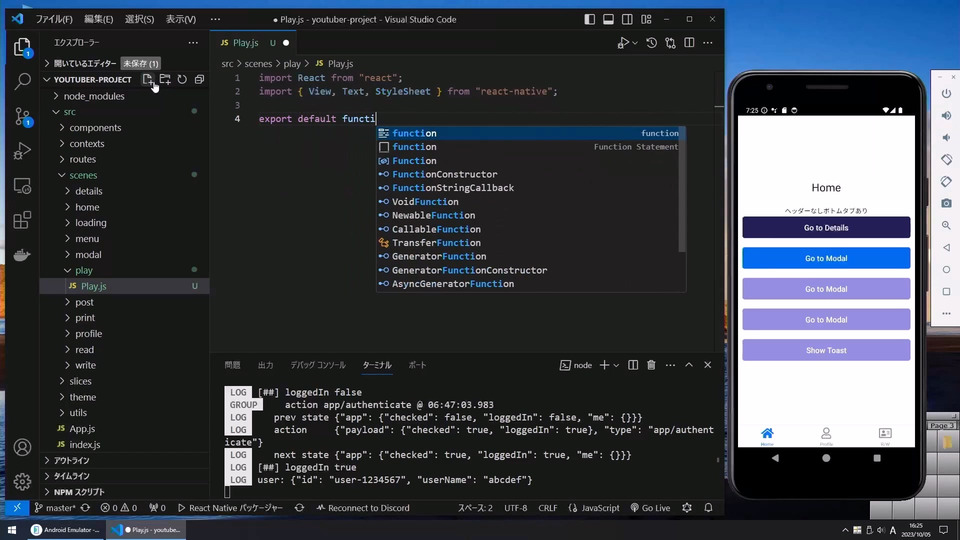960x540 pixels.
Task: Collapse all folders in explorer
Action: pos(199,80)
